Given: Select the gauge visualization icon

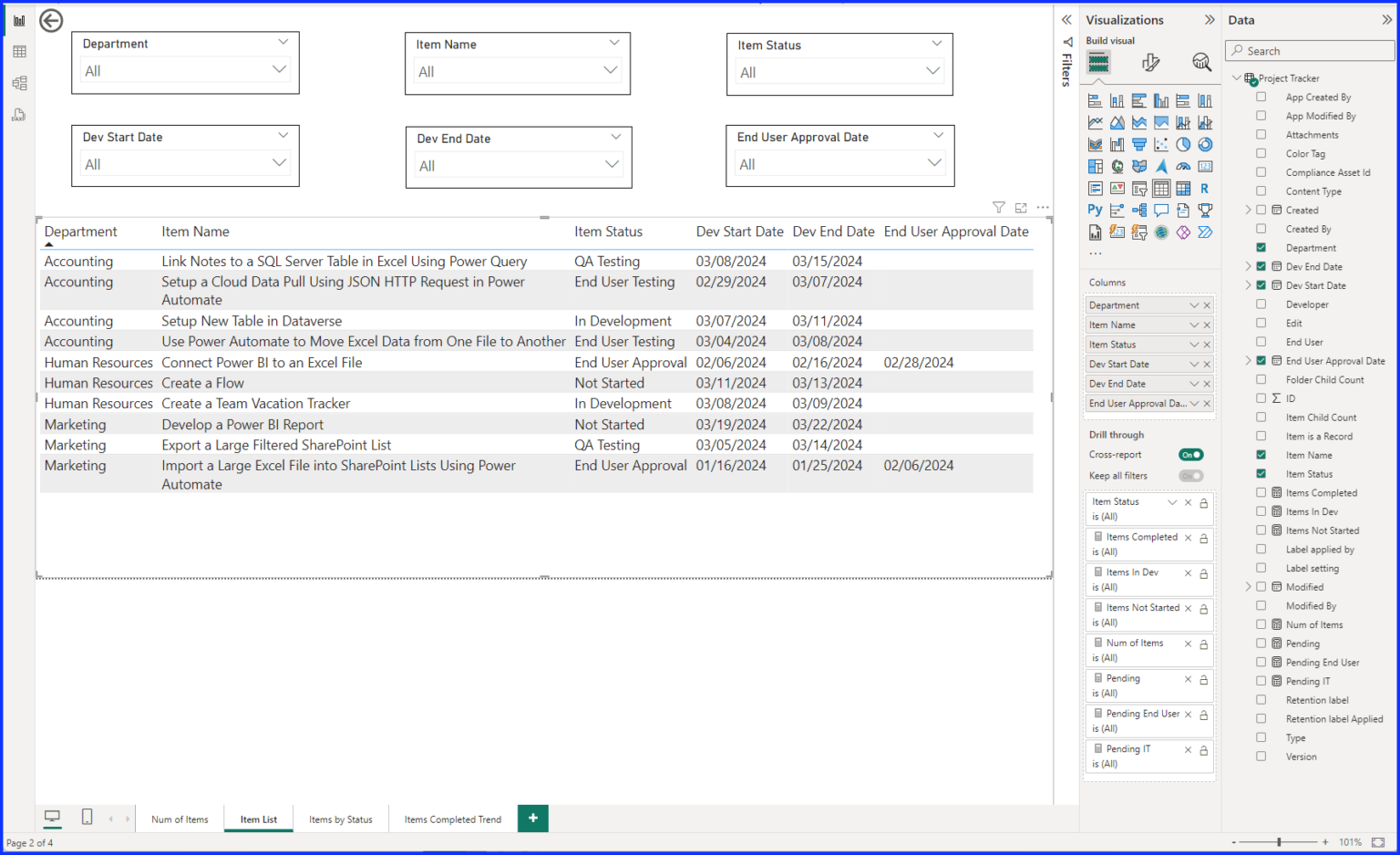Looking at the screenshot, I should [1183, 166].
